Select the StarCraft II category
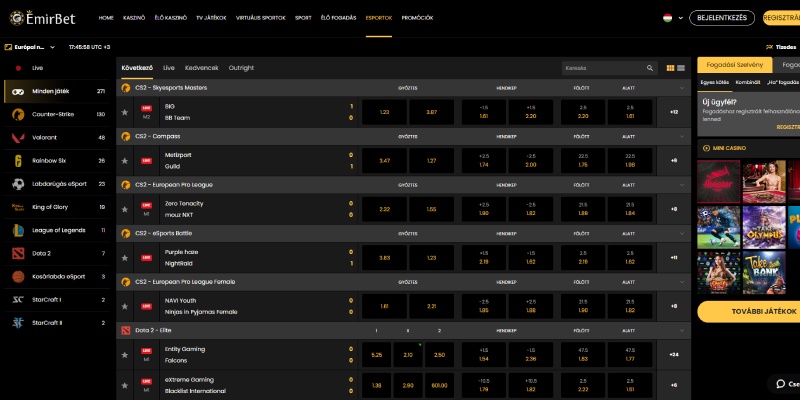This screenshot has height=400, width=800. (57, 323)
